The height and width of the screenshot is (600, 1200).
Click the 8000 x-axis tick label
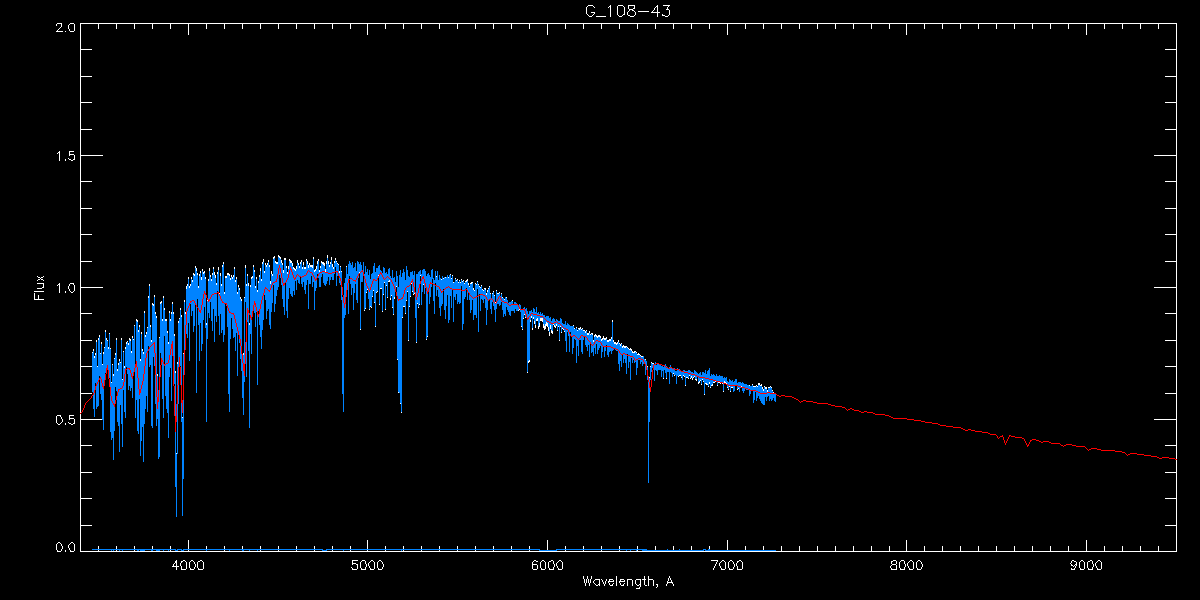(906, 565)
